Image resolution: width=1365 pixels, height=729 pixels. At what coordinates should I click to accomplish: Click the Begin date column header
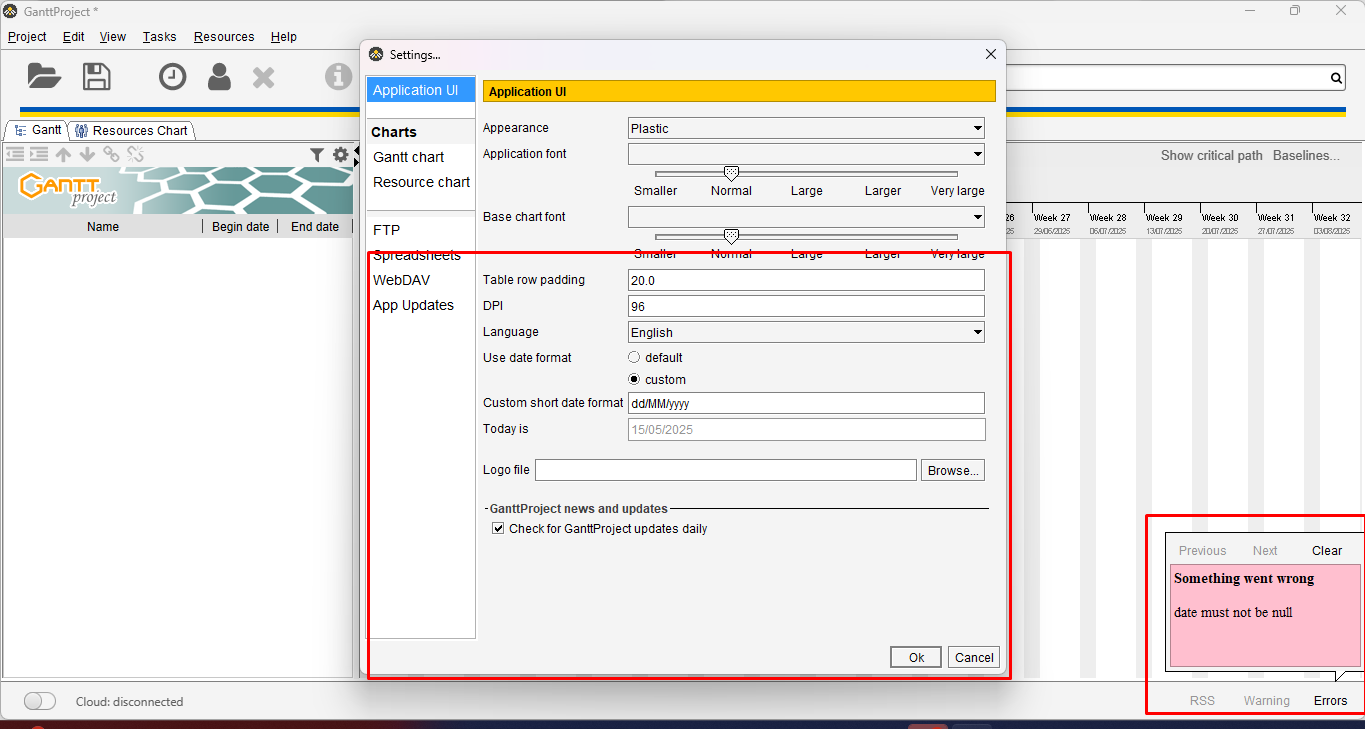click(x=240, y=227)
